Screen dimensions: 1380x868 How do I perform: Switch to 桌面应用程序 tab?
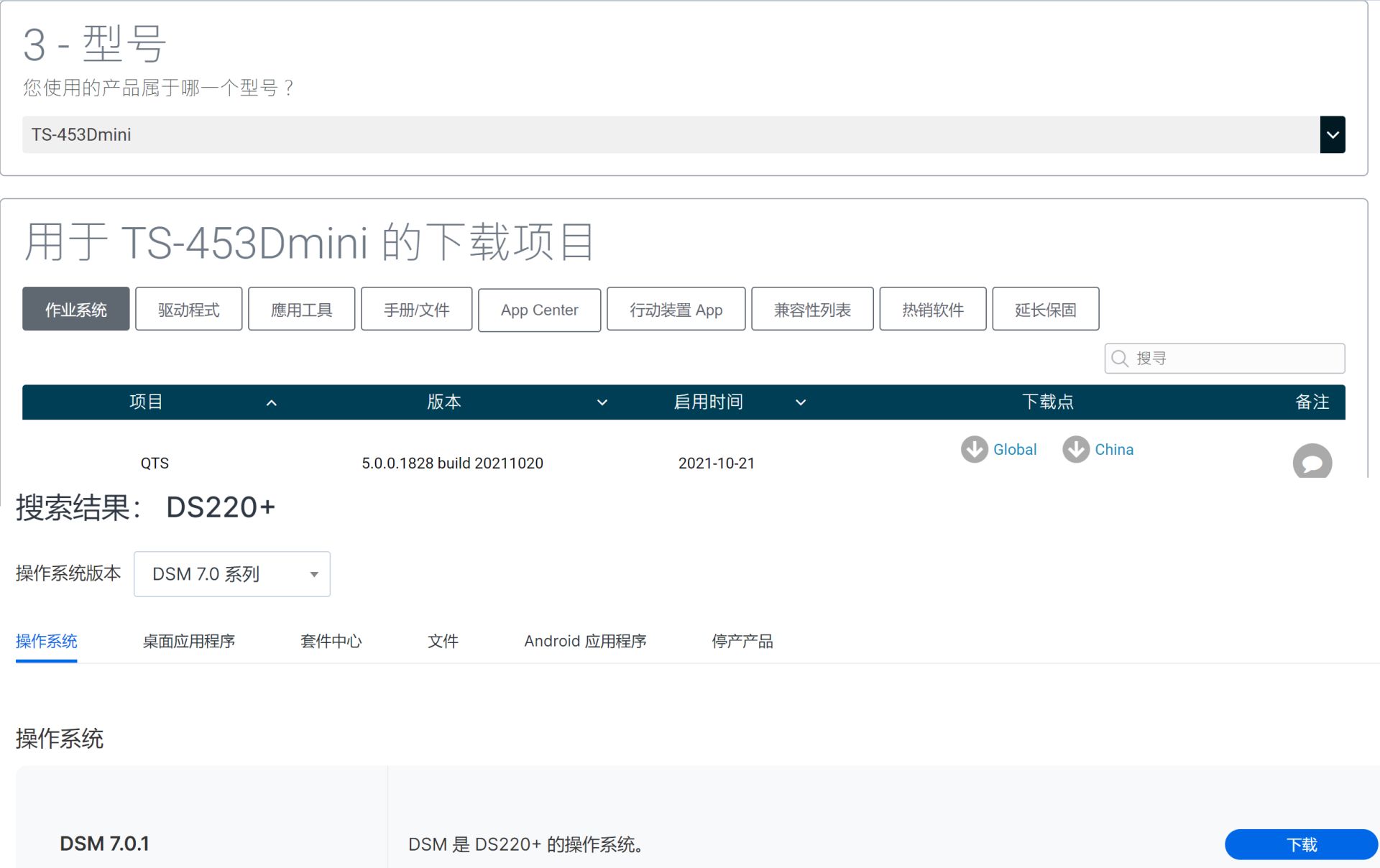point(189,641)
